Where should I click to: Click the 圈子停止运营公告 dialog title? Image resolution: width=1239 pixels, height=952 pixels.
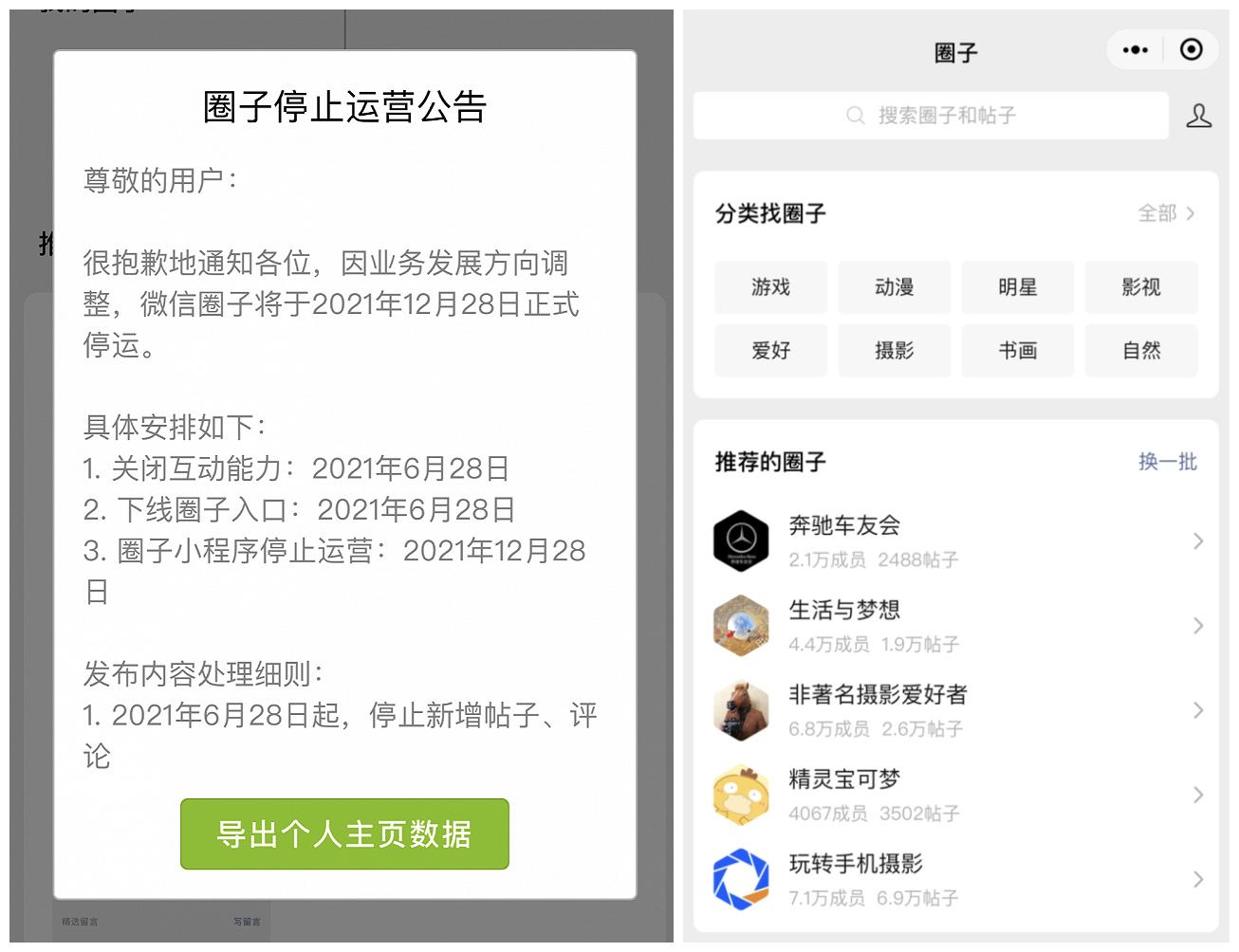click(345, 106)
